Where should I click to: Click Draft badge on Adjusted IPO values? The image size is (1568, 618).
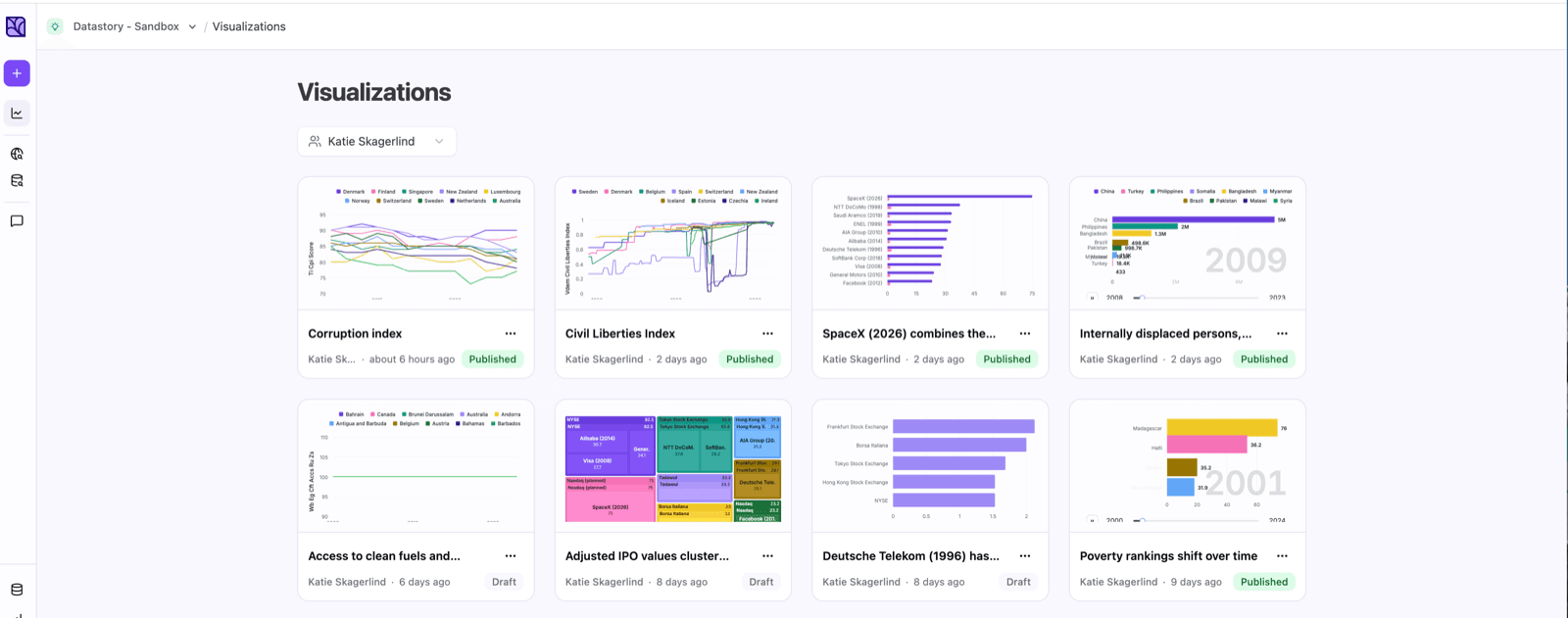coord(761,582)
